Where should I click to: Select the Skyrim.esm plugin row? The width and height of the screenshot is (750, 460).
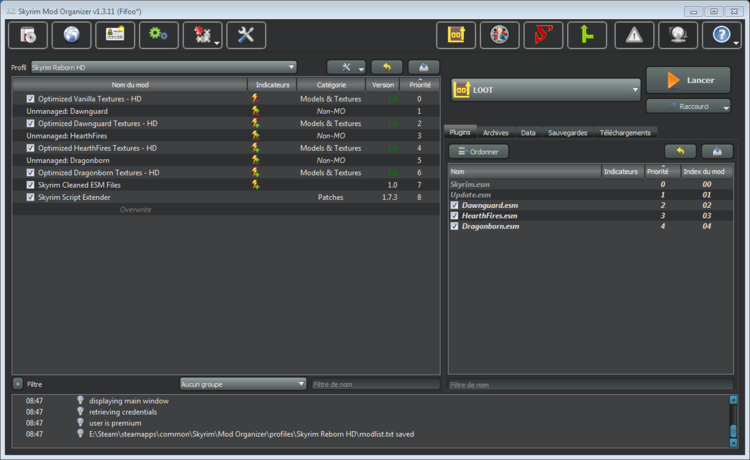coord(591,184)
